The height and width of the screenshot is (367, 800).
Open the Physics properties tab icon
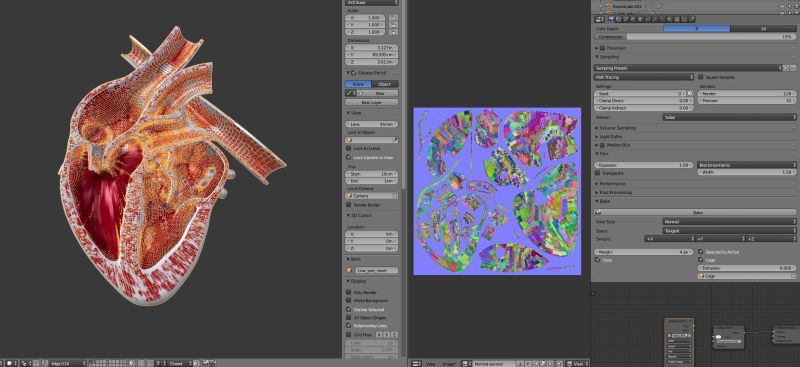click(691, 19)
